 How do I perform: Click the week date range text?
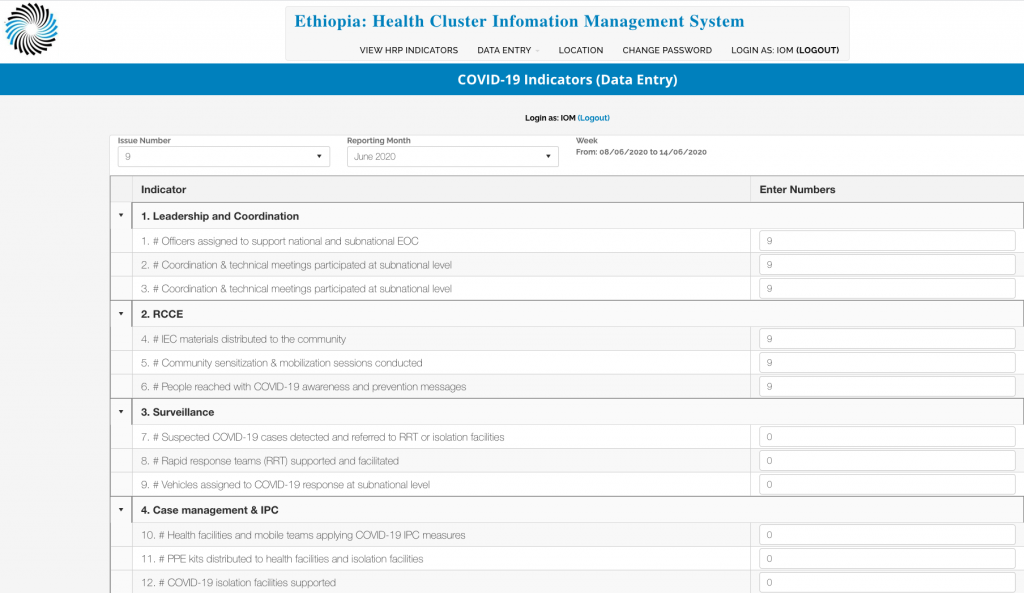[x=641, y=152]
